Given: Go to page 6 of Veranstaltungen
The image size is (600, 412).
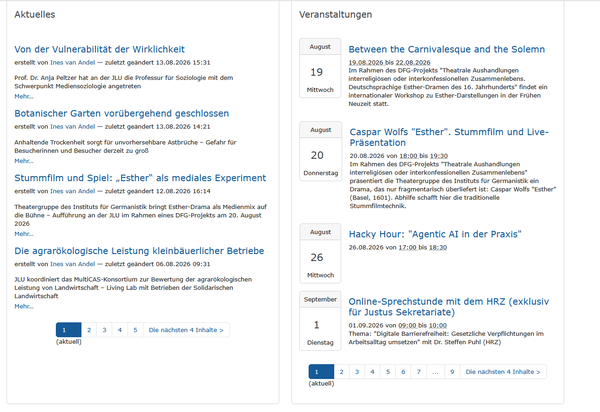Looking at the screenshot, I should [403, 371].
